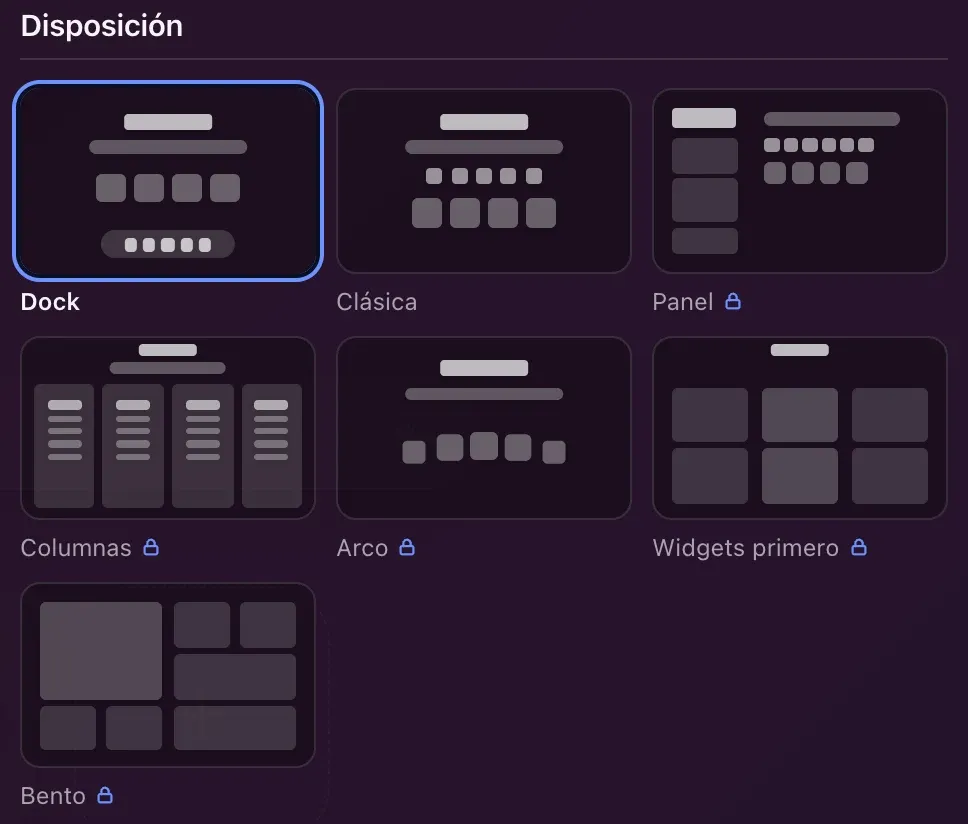Click the Clásica label text

coord(377,302)
